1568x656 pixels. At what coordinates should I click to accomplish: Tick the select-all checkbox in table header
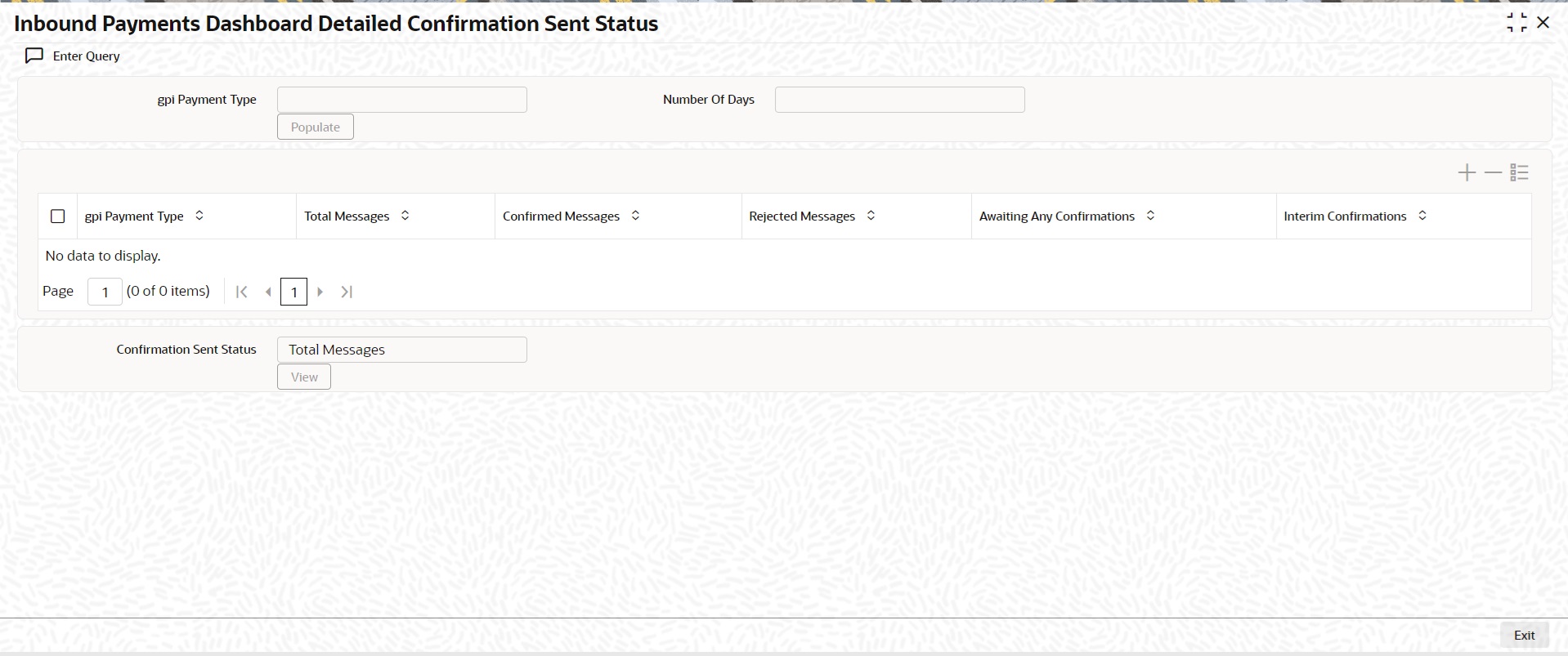click(x=57, y=216)
